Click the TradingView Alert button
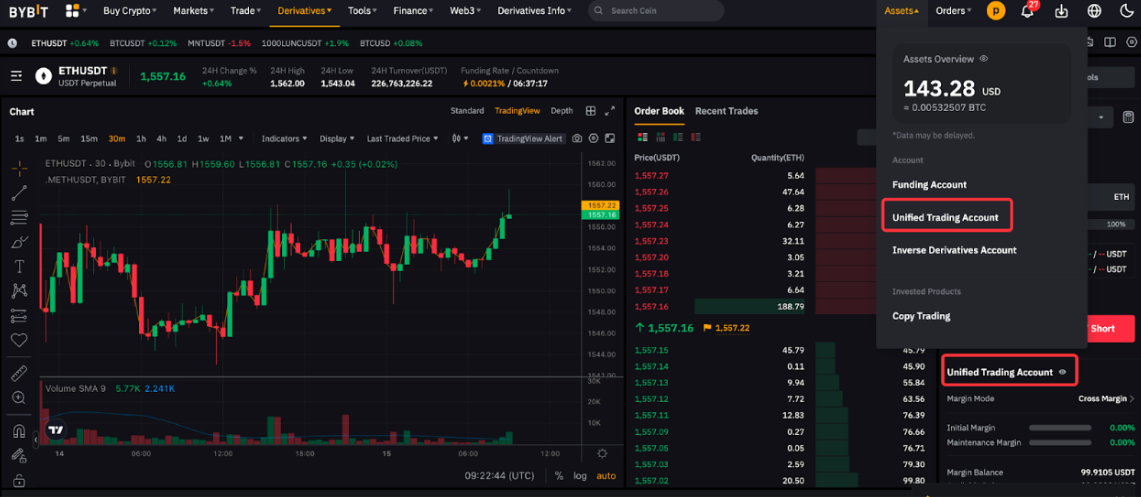This screenshot has width=1141, height=497. [523, 138]
